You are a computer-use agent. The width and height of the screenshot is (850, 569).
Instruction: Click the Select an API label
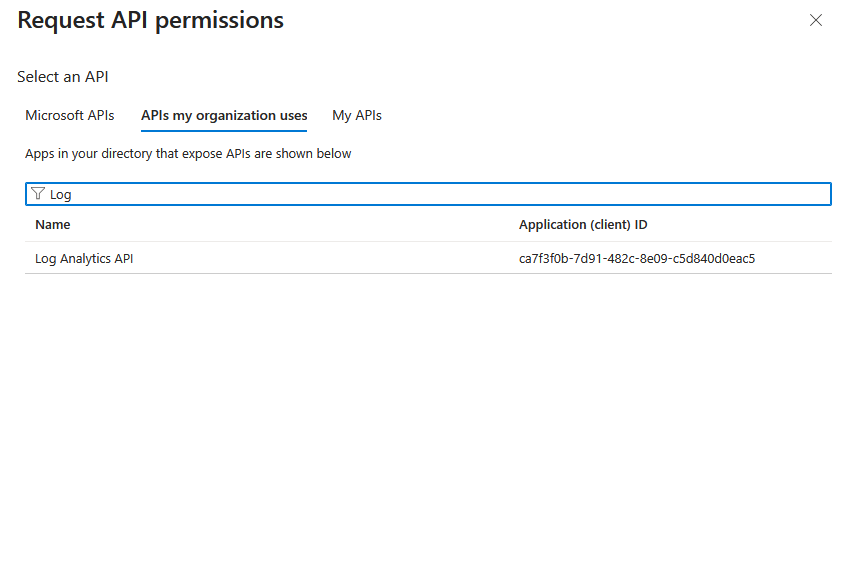pyautogui.click(x=63, y=77)
